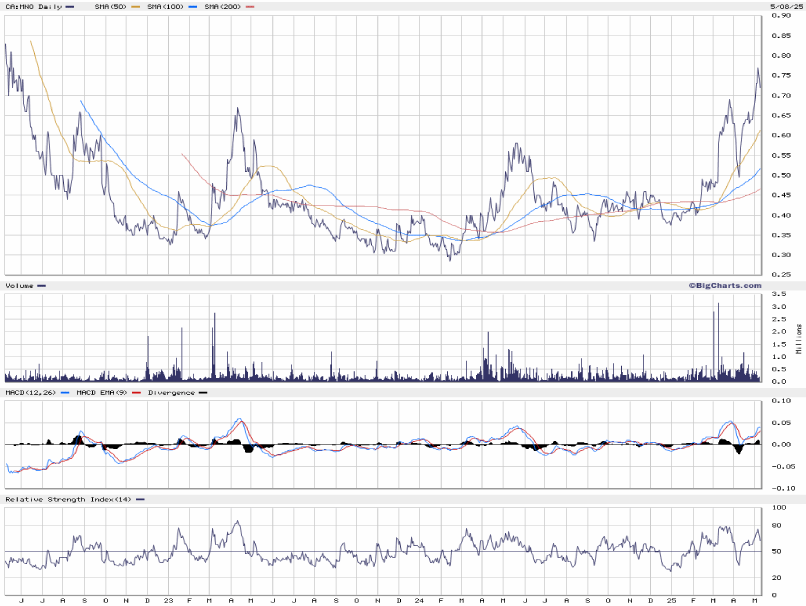Screen dimensions: 806x606
Task: Select the SMA(100) legend label
Action: tap(167, 6)
